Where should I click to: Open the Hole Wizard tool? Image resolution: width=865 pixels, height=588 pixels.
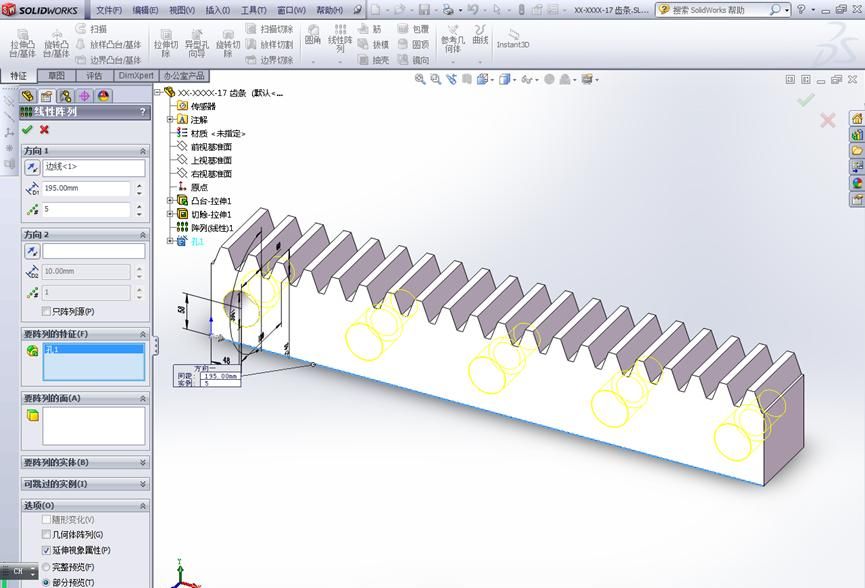click(x=197, y=42)
